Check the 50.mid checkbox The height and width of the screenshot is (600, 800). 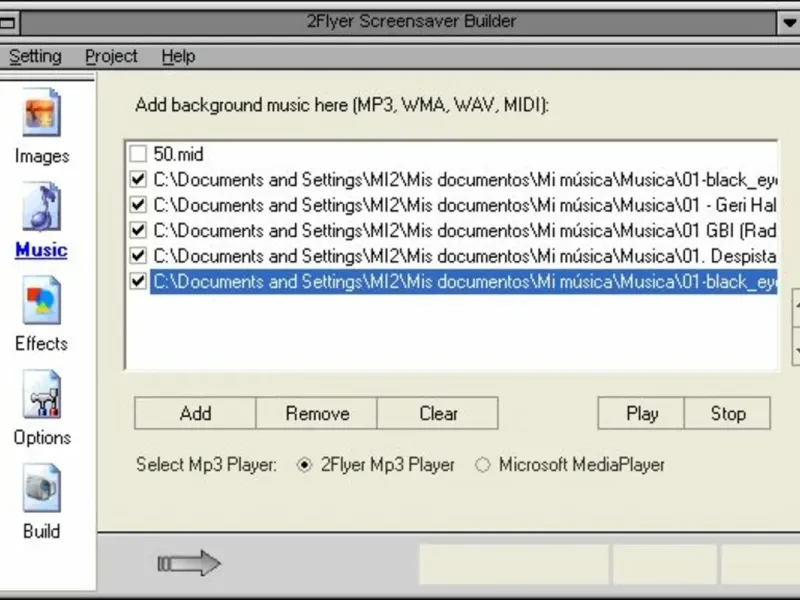tap(138, 154)
